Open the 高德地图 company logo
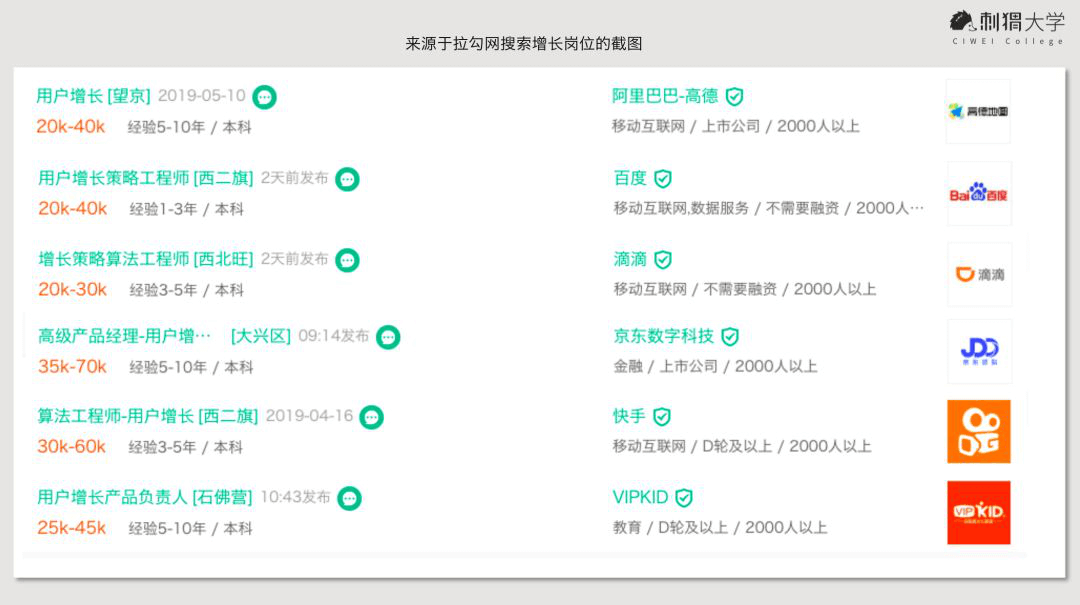The width and height of the screenshot is (1080, 605). click(x=978, y=112)
